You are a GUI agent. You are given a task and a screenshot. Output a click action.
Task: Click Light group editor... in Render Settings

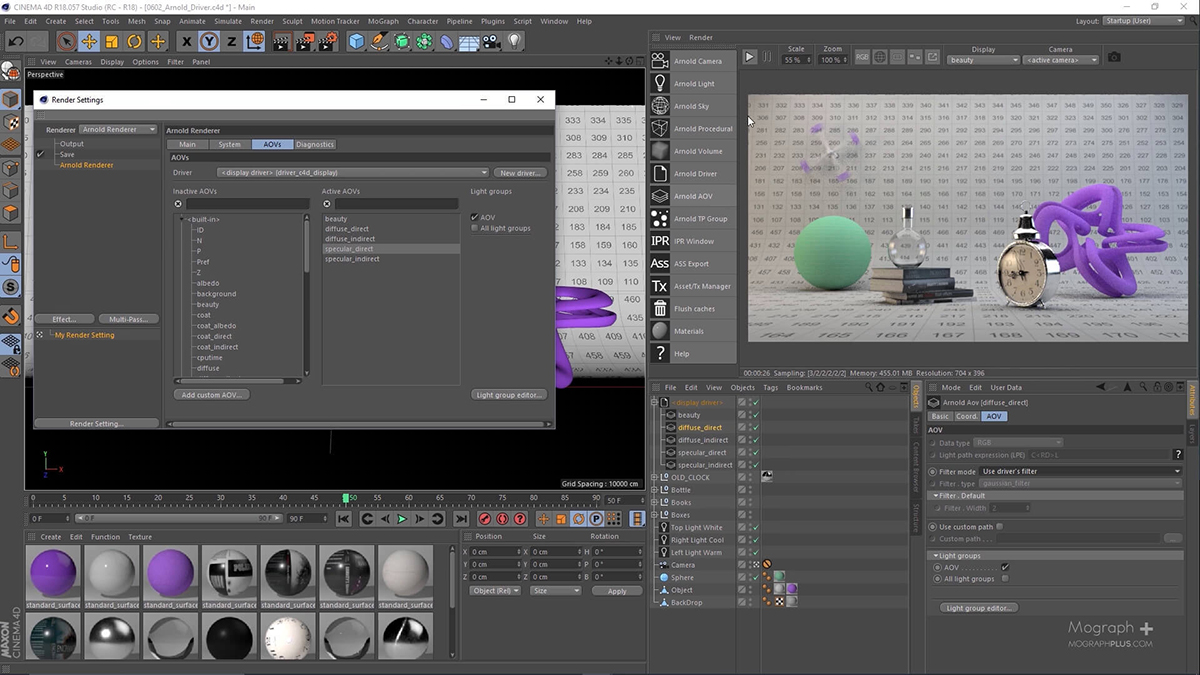click(x=510, y=395)
